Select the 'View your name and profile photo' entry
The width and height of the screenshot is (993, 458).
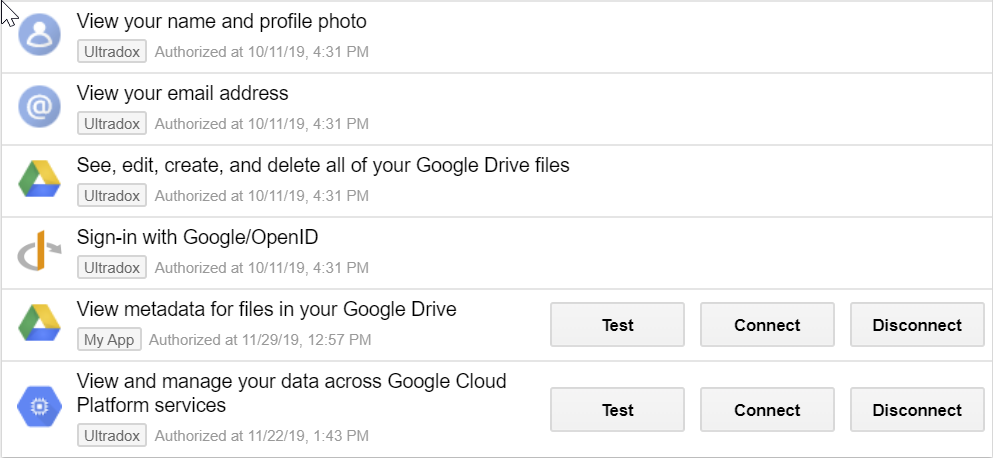pyautogui.click(x=496, y=37)
